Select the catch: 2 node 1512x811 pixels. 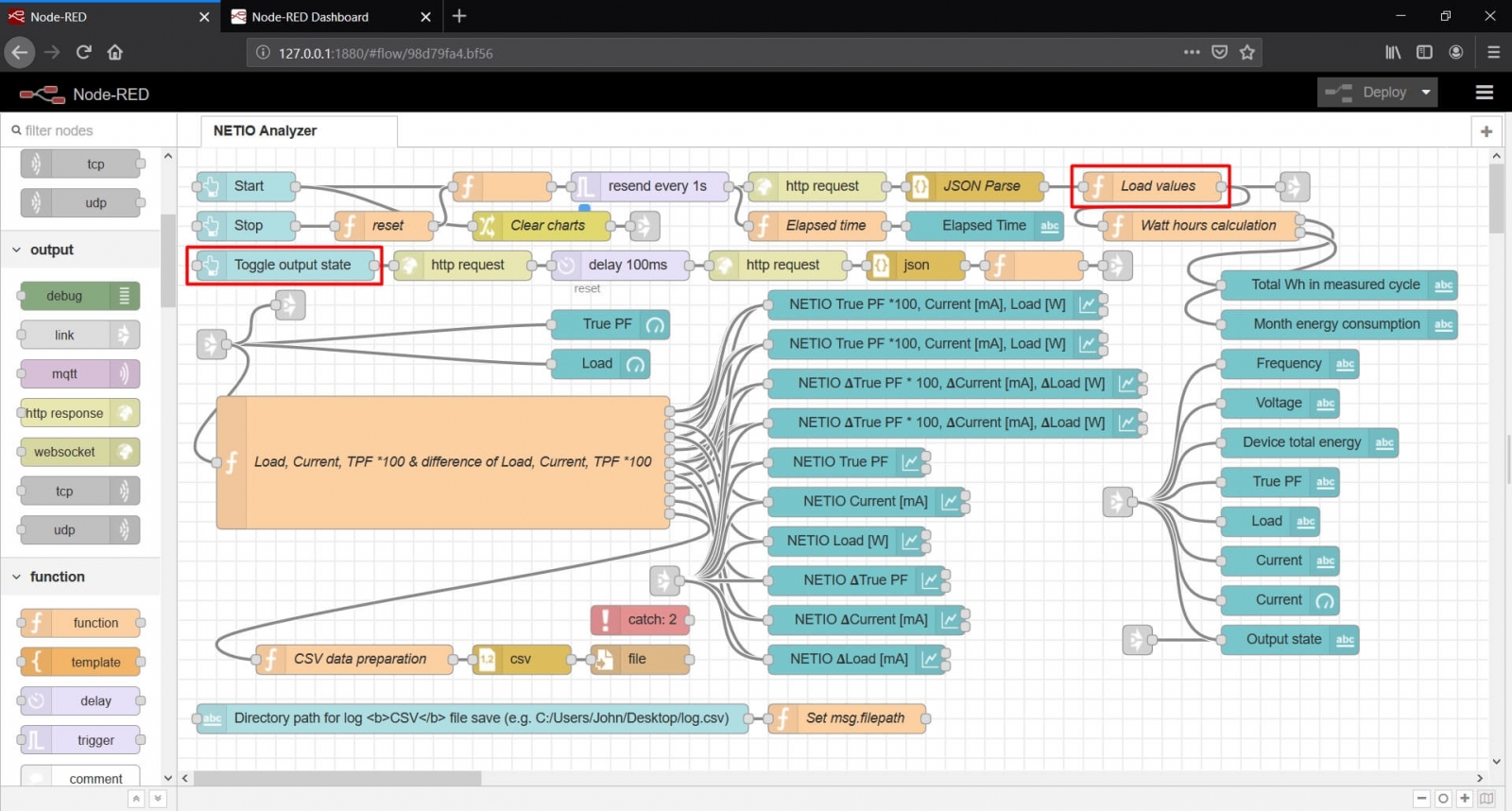[640, 620]
